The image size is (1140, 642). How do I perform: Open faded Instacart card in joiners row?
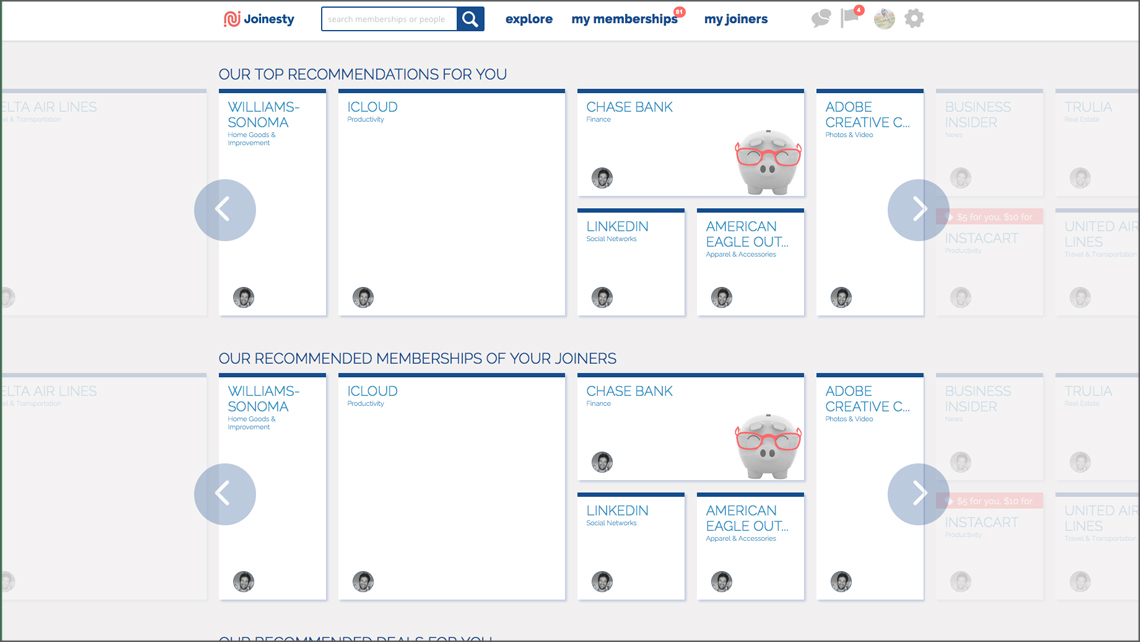[x=990, y=547]
